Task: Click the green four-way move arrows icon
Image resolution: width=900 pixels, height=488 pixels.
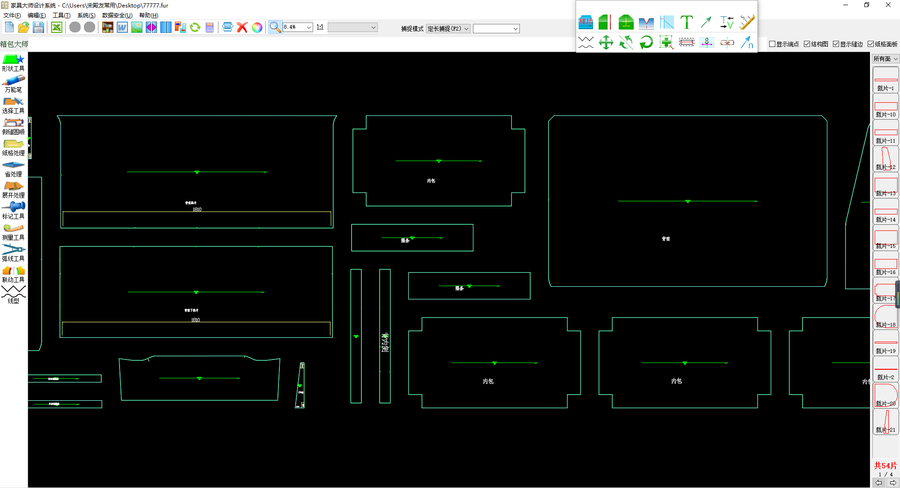Action: coord(606,42)
